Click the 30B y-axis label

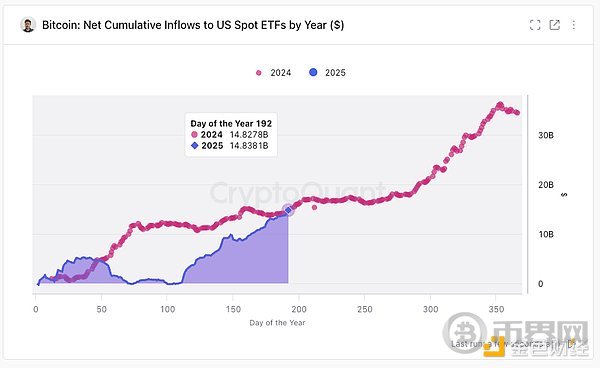click(546, 135)
